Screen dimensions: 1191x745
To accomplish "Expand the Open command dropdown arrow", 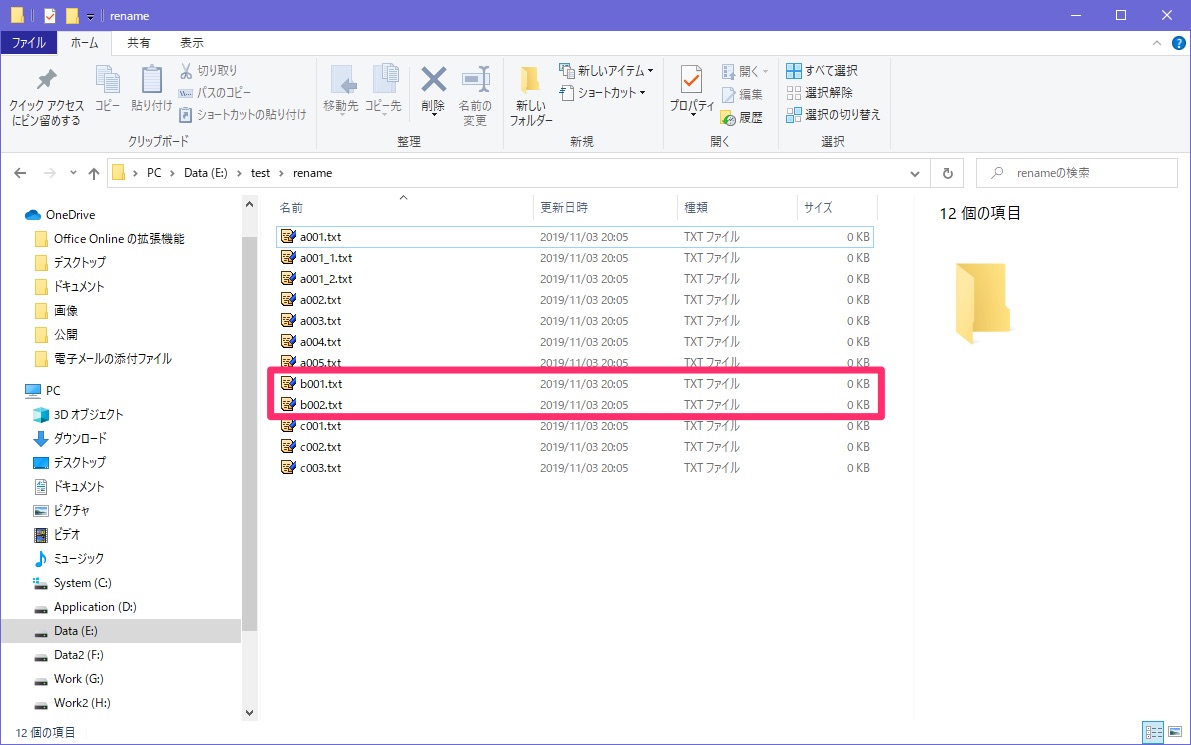I will pyautogui.click(x=766, y=71).
